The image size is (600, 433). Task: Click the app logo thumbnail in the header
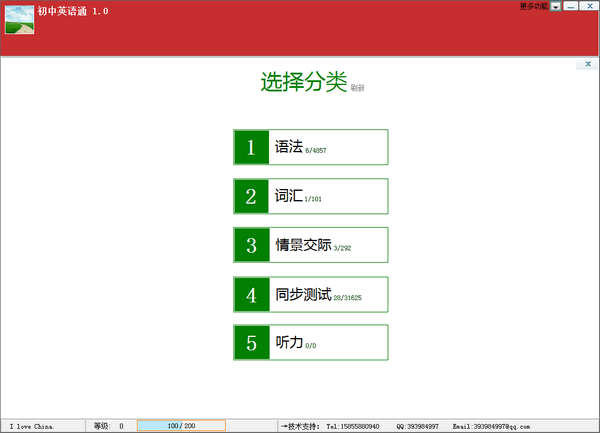(20, 20)
